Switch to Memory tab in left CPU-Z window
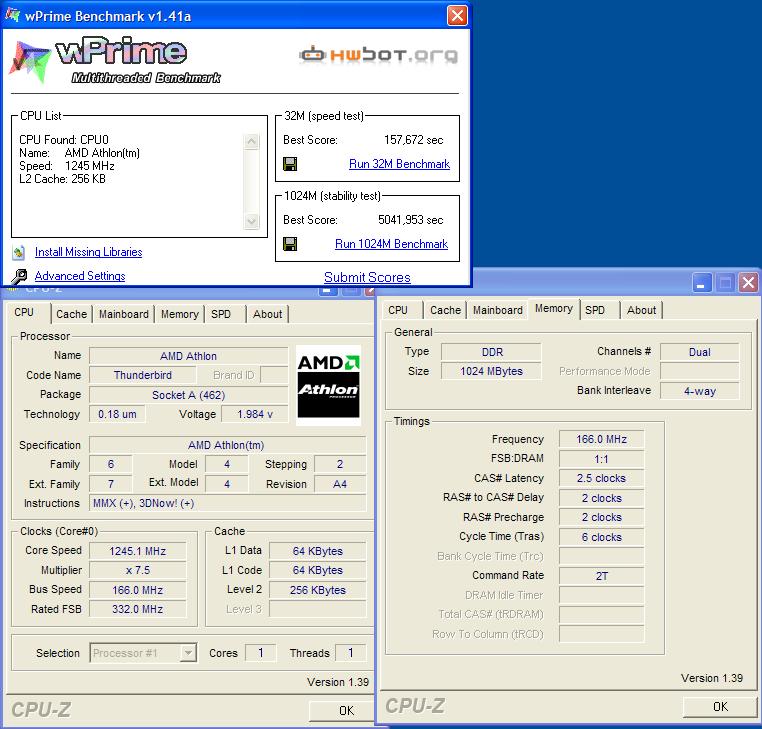This screenshot has height=729, width=762. pyautogui.click(x=180, y=314)
